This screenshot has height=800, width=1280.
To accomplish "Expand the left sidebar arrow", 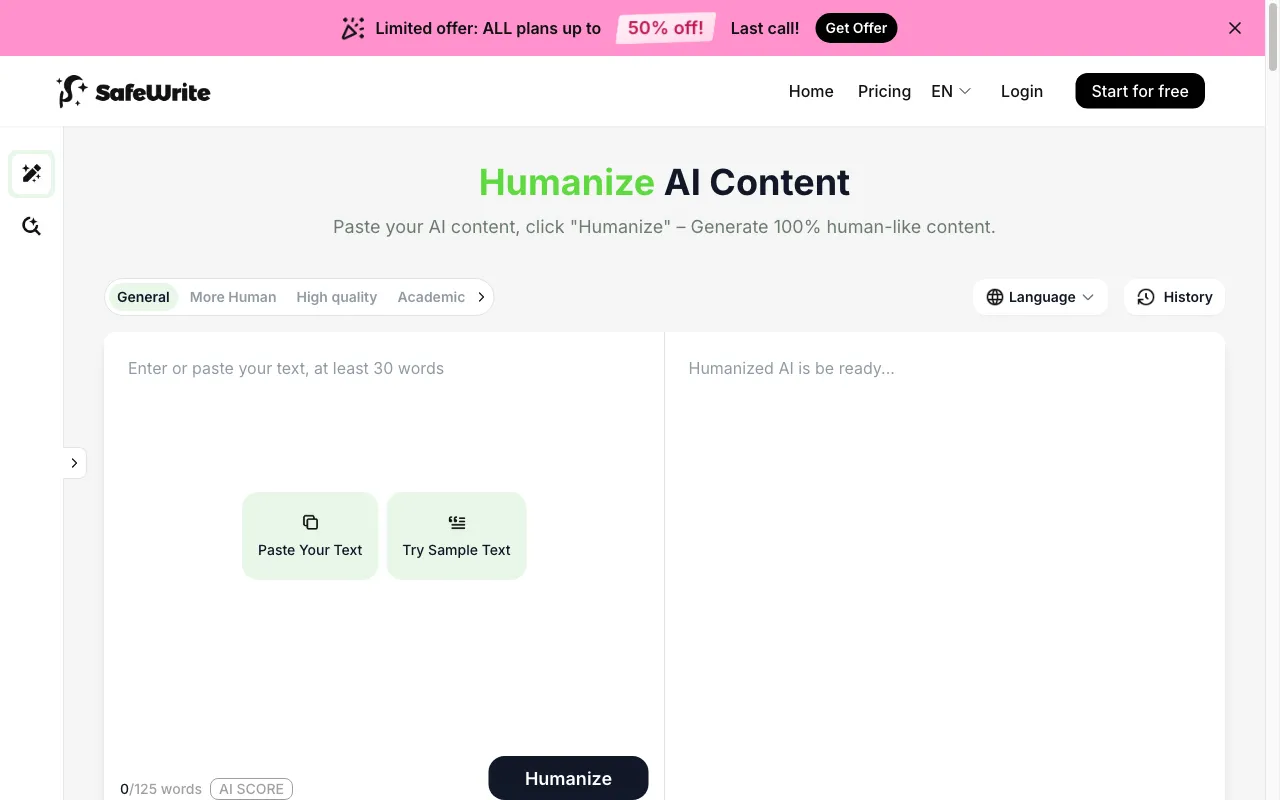I will (x=74, y=463).
